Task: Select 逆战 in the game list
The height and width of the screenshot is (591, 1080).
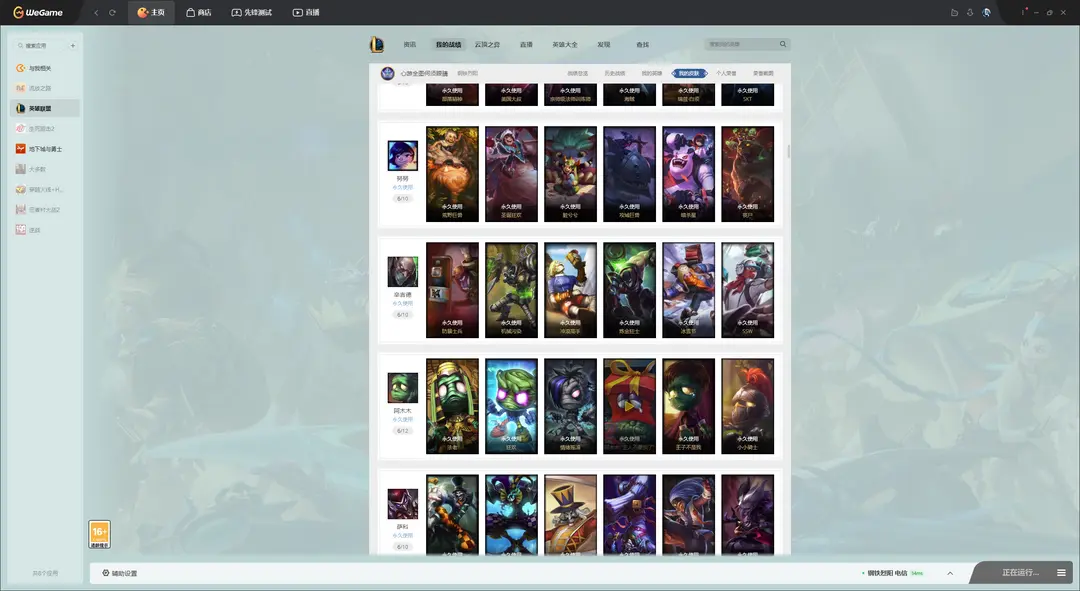Action: [x=45, y=230]
